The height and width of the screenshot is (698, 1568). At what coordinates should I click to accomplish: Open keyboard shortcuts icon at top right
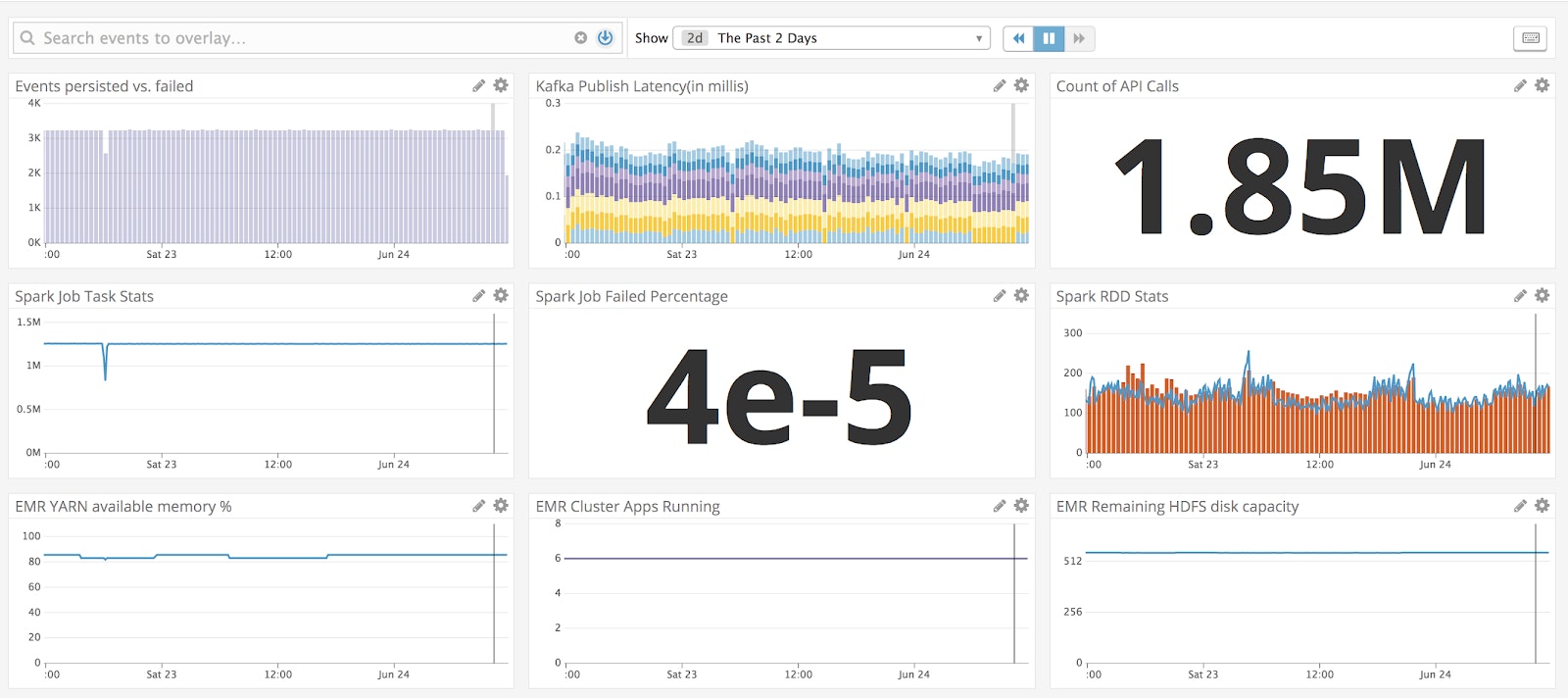coord(1531,38)
